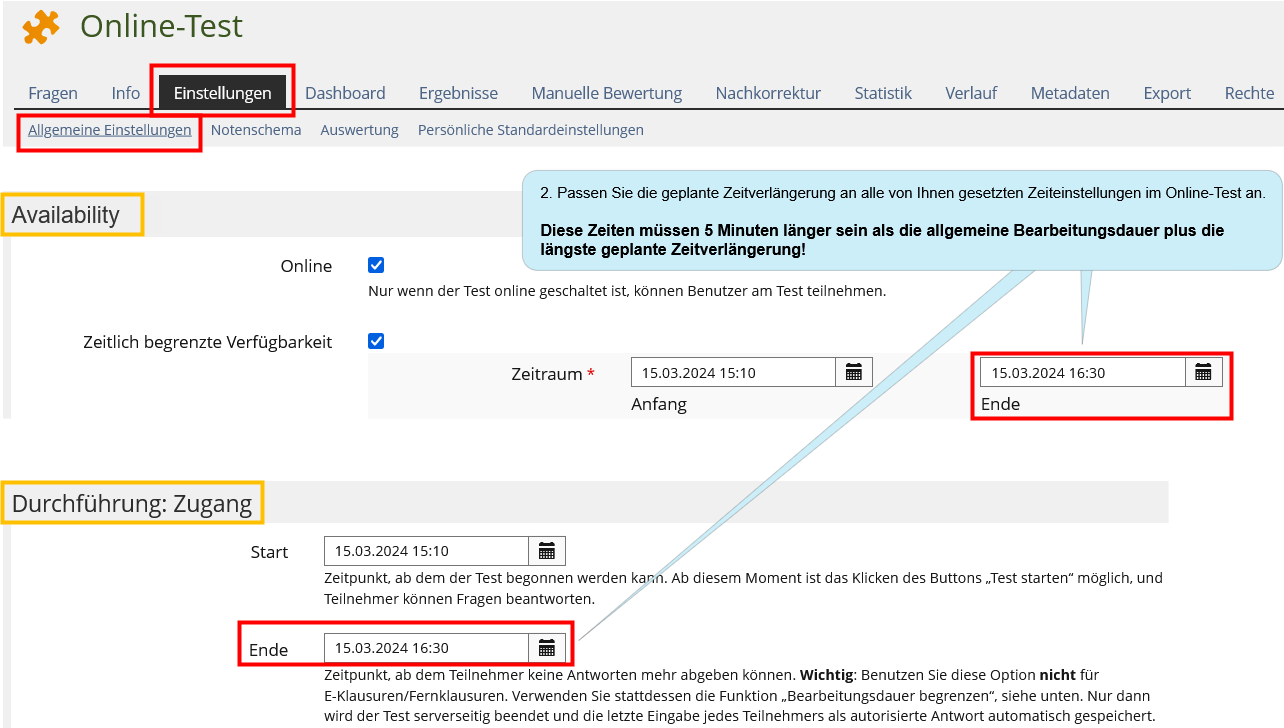This screenshot has width=1284, height=728.
Task: Select the Manuelle Bewertung tab
Action: click(x=606, y=93)
